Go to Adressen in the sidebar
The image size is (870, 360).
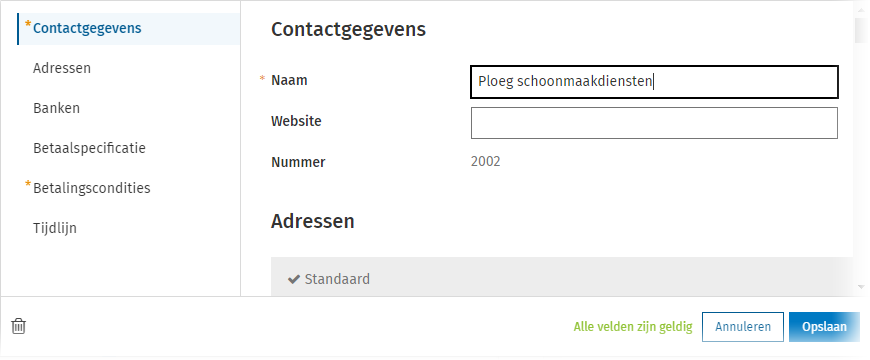[62, 68]
